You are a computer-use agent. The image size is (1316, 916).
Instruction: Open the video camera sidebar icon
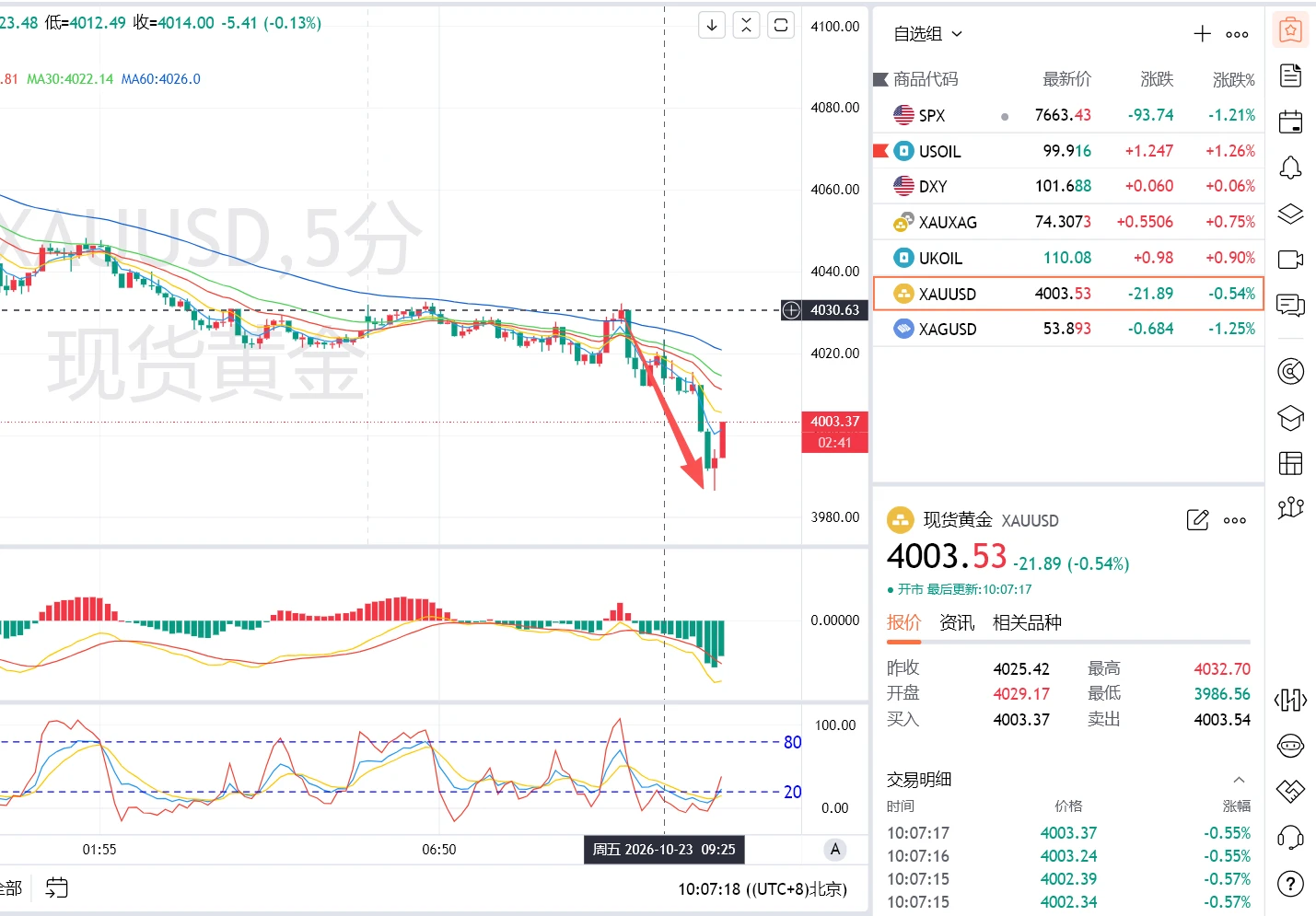click(x=1290, y=259)
